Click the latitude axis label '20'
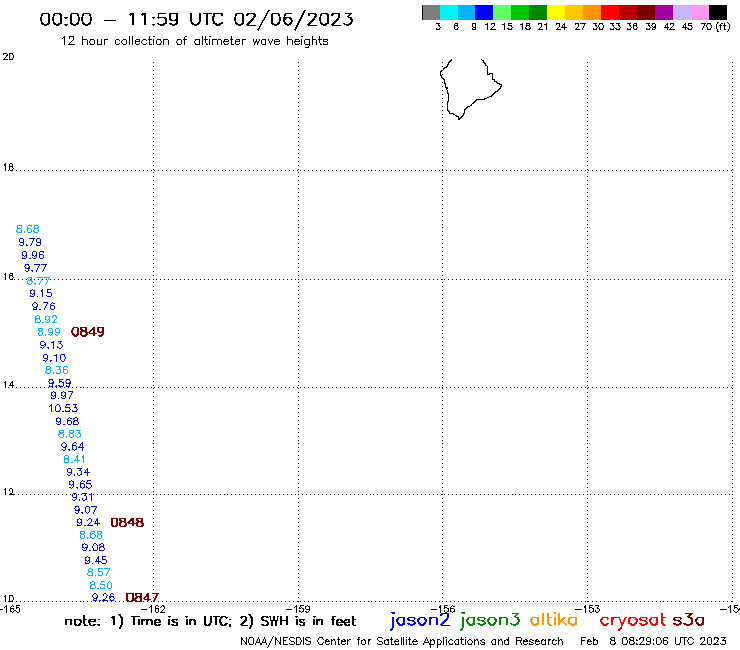This screenshot has width=740, height=650. 8,57
